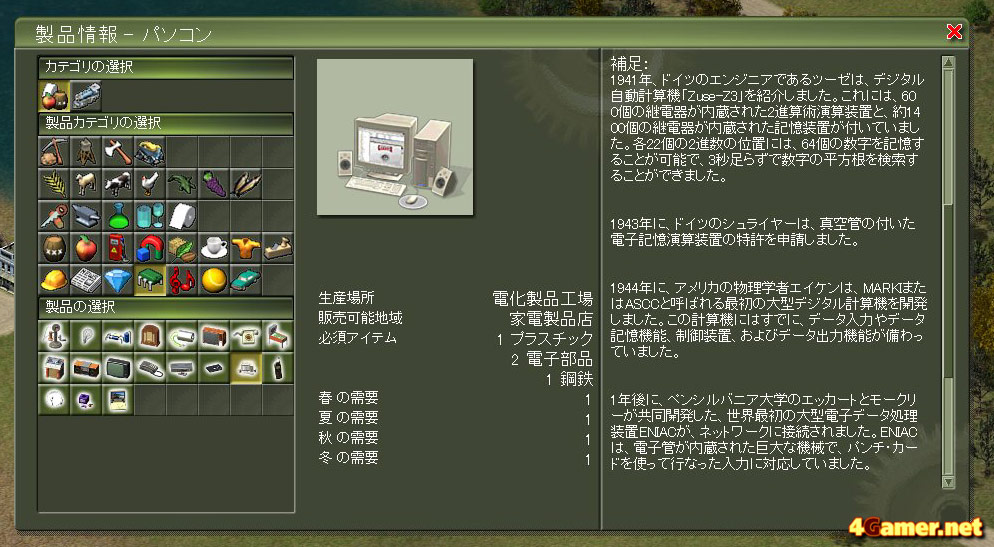Select the wooden cathedral radio product
The height and width of the screenshot is (547, 994).
coord(150,336)
